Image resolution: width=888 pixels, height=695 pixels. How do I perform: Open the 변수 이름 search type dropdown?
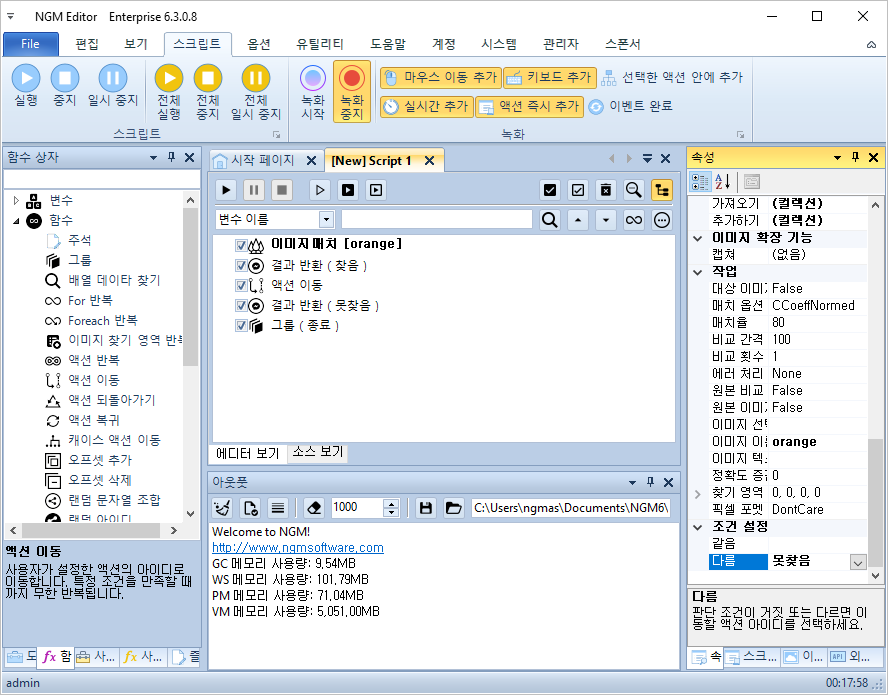[326, 219]
